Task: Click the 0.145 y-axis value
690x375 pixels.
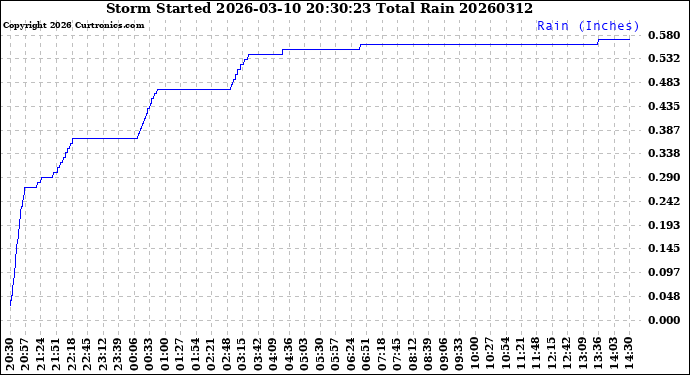Action: pos(664,248)
